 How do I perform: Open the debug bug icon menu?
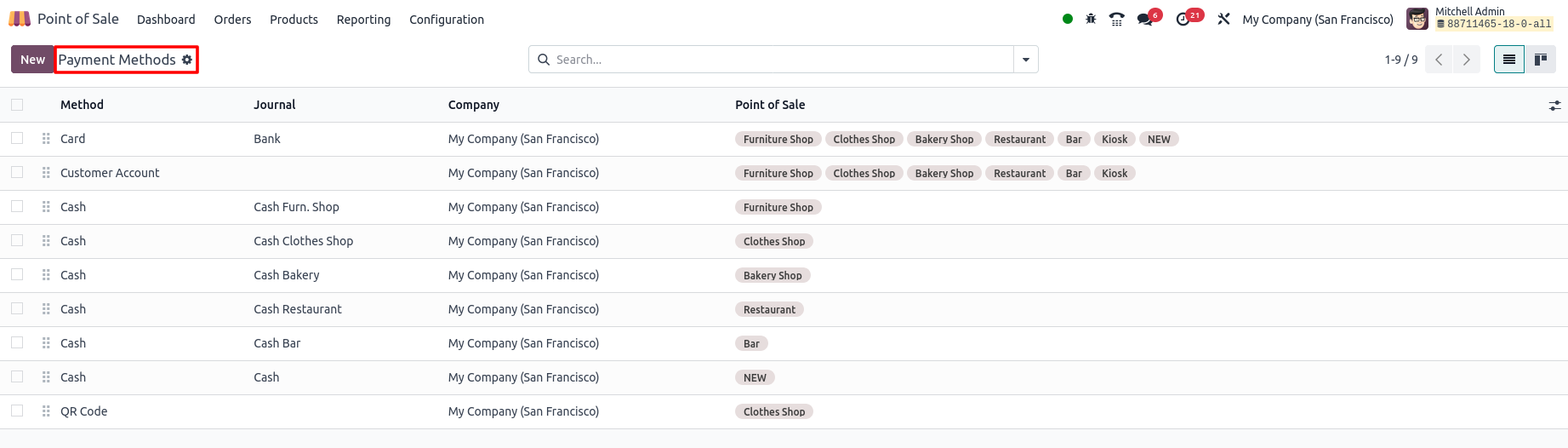1091,19
